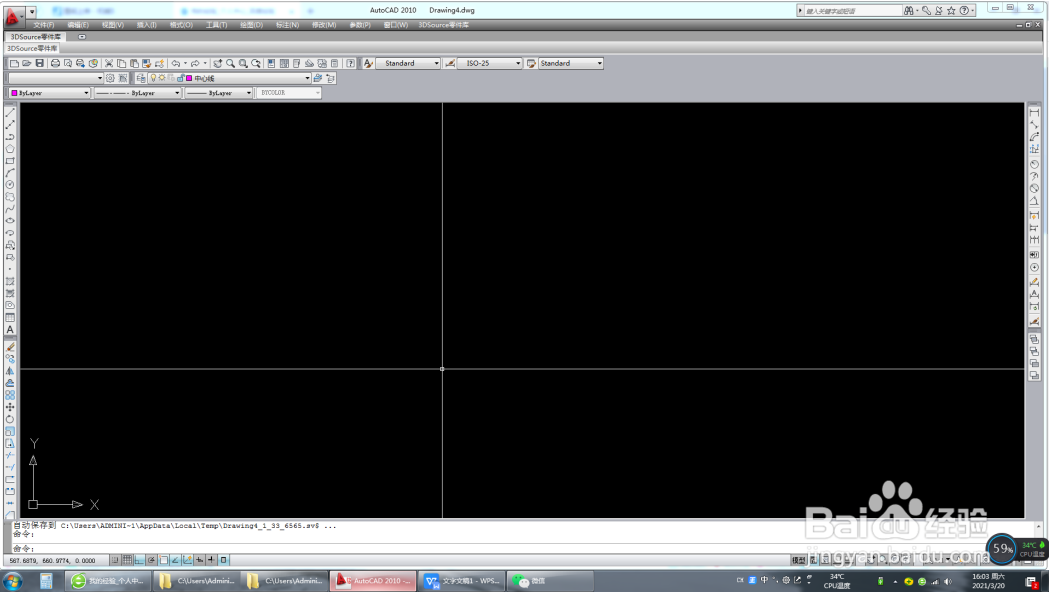Click the Match Properties brush icon
Image resolution: width=1049 pixels, height=592 pixels.
click(x=146, y=64)
